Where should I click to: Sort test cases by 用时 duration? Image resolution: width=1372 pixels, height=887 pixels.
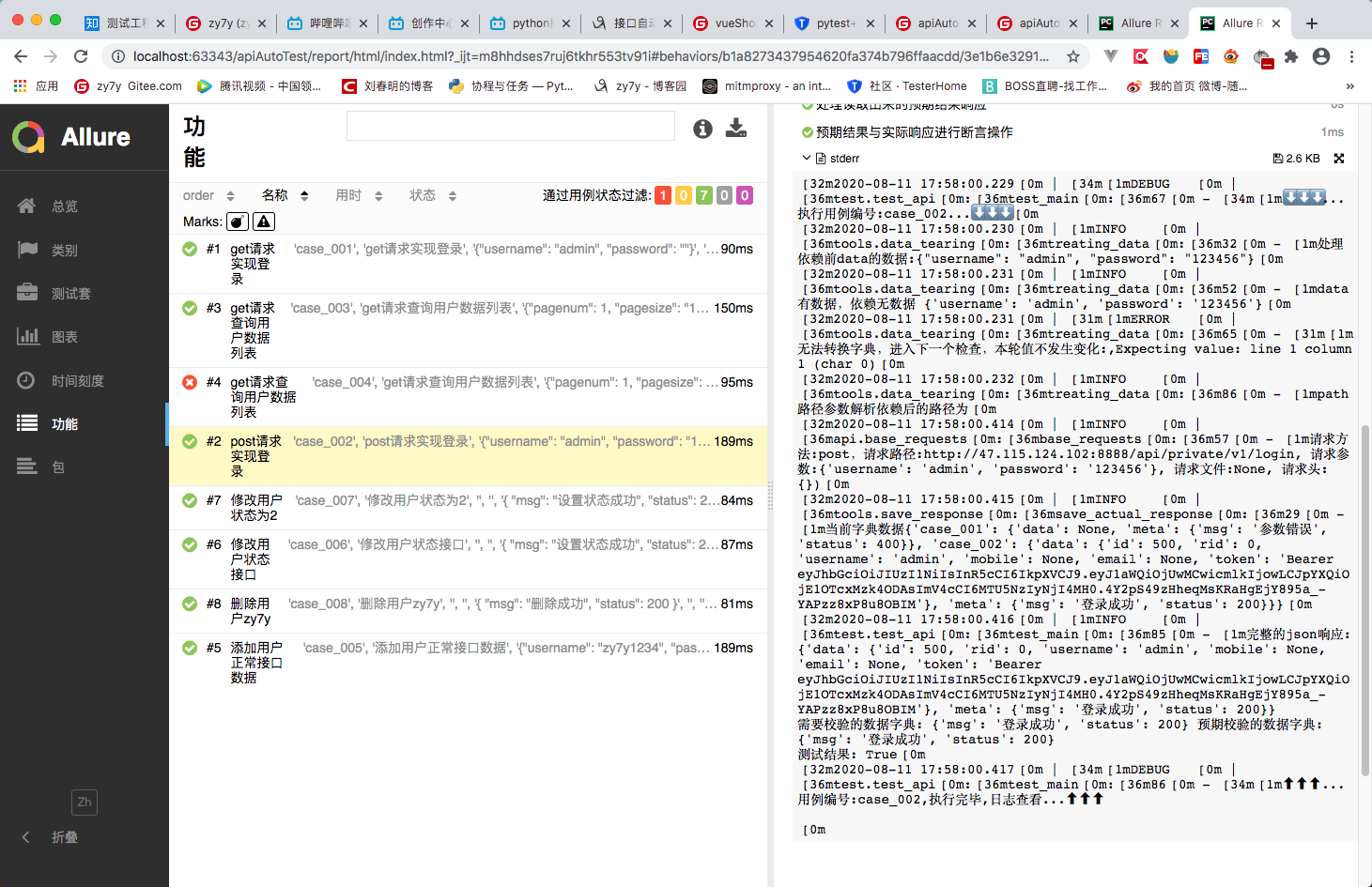[359, 195]
